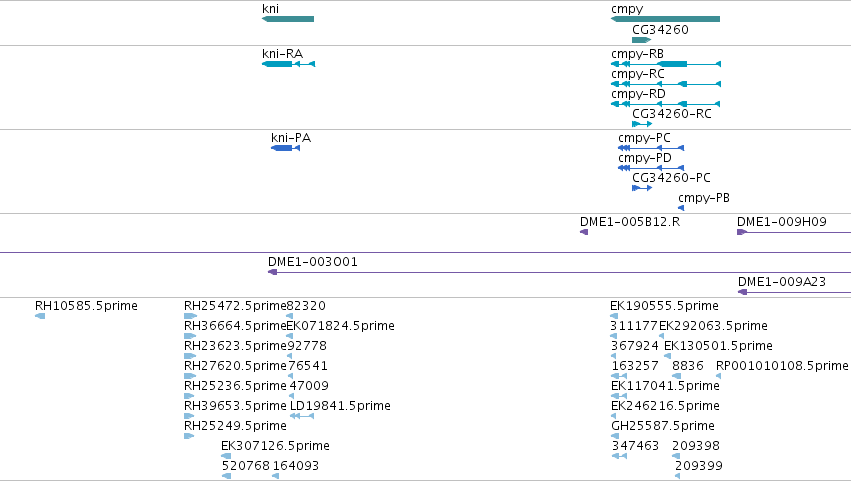Click the CG34260 gene glyph

pos(642,40)
